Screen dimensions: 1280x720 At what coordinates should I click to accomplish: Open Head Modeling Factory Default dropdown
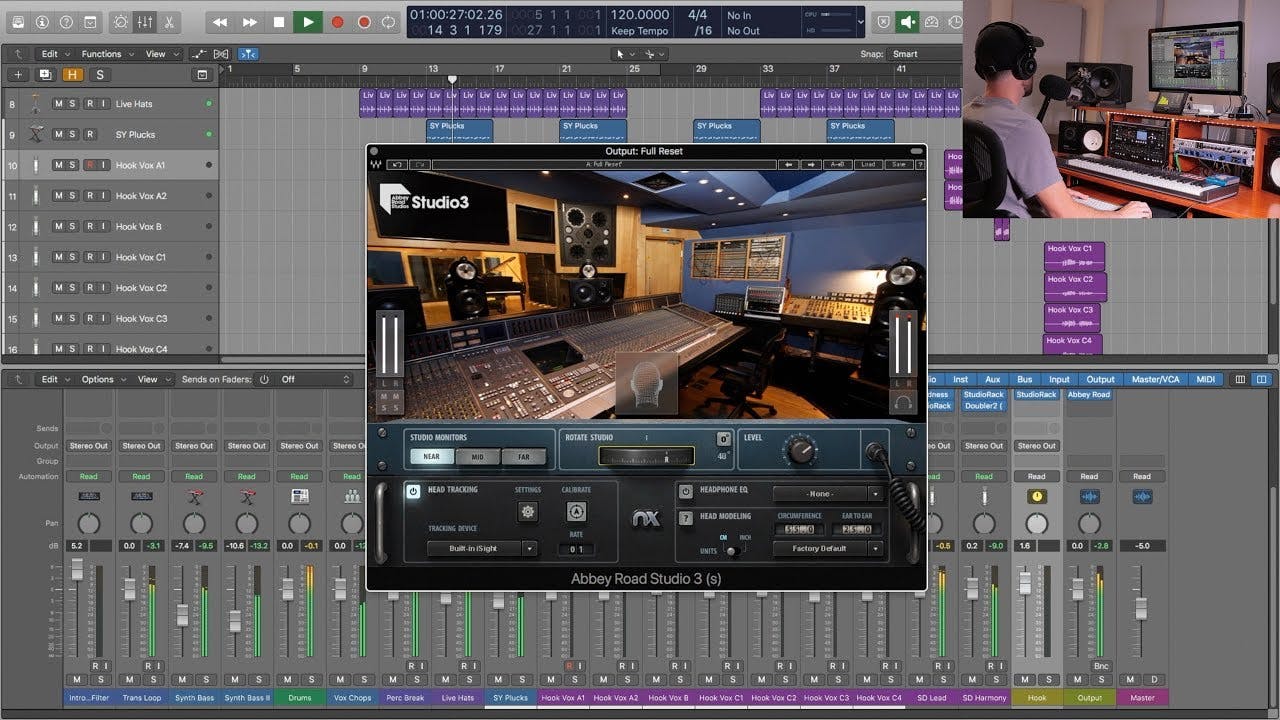click(x=828, y=548)
